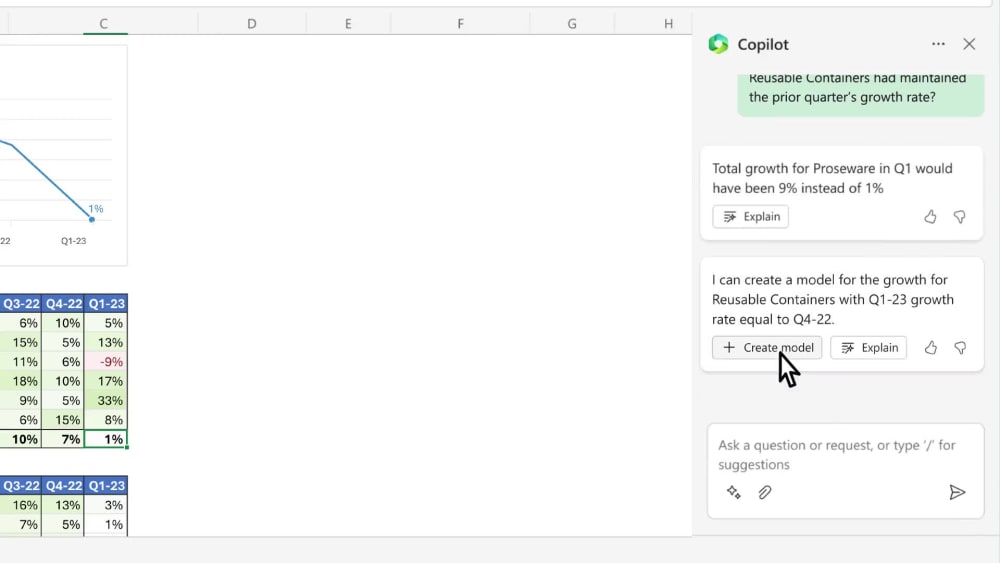Screen dimensions: 1000x563
Task: Select the bold 7% total cell
Action: coord(62,439)
